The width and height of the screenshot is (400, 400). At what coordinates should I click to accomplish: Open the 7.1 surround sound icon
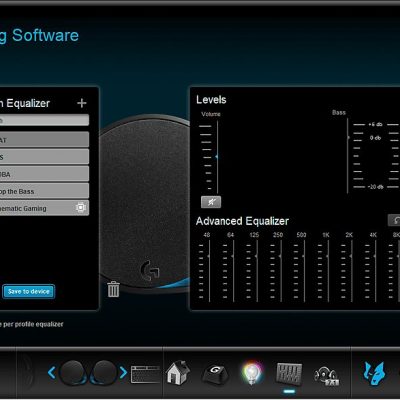coord(327,376)
